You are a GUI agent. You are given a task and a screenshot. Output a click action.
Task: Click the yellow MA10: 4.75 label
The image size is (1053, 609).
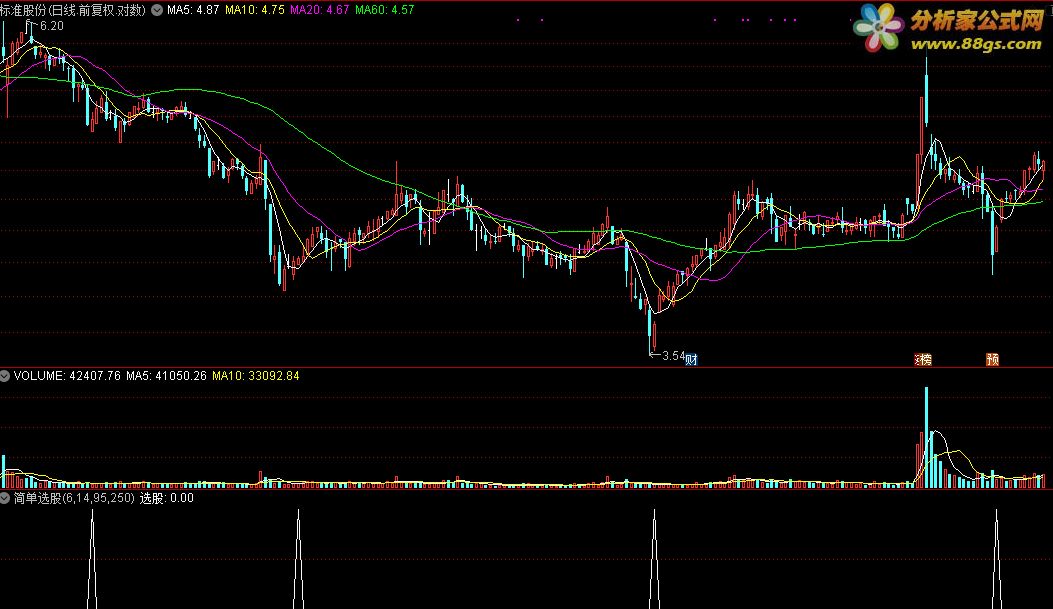click(x=255, y=10)
